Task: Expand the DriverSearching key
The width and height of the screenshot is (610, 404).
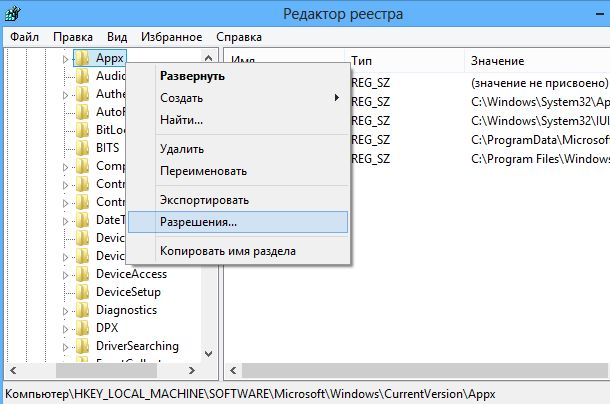Action: (65, 347)
